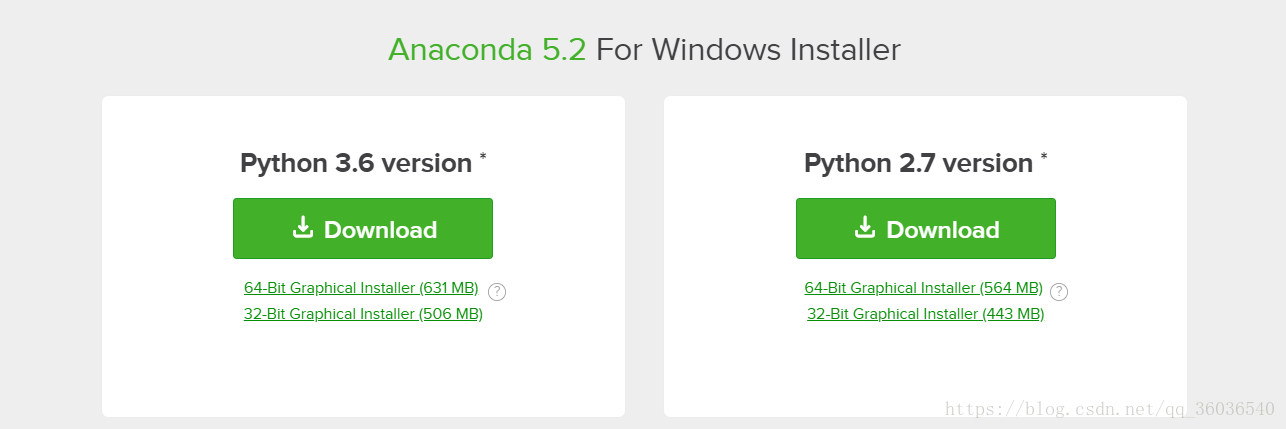
Task: Click the download arrow icon for Python 3.6
Action: 303,228
